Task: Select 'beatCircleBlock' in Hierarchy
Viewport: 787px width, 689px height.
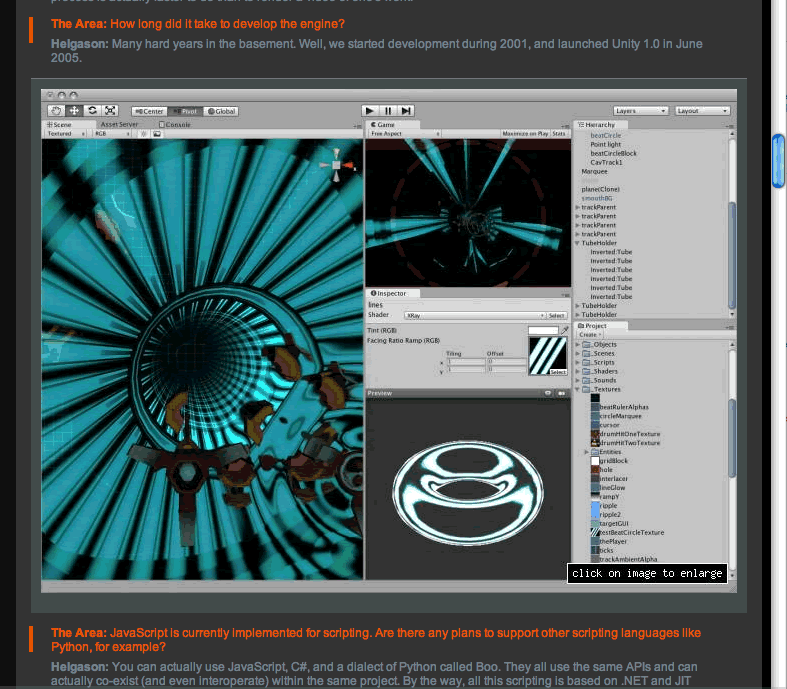Action: (x=613, y=154)
